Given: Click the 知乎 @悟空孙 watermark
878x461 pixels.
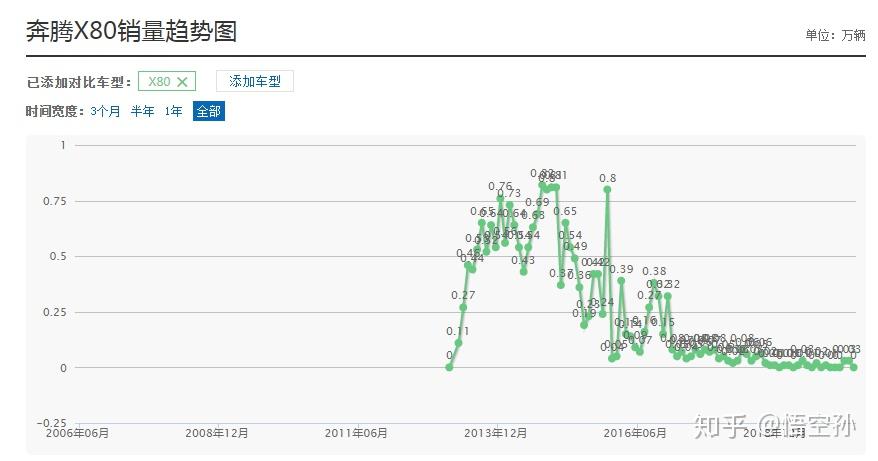Looking at the screenshot, I should (x=774, y=427).
